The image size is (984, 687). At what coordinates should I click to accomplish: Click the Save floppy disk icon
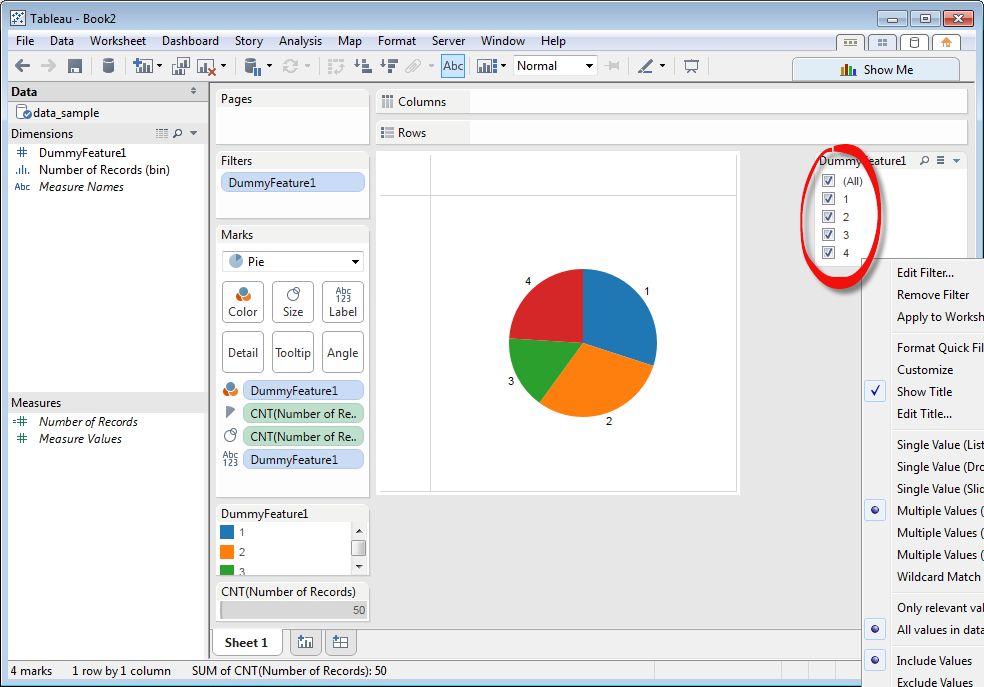coord(75,66)
